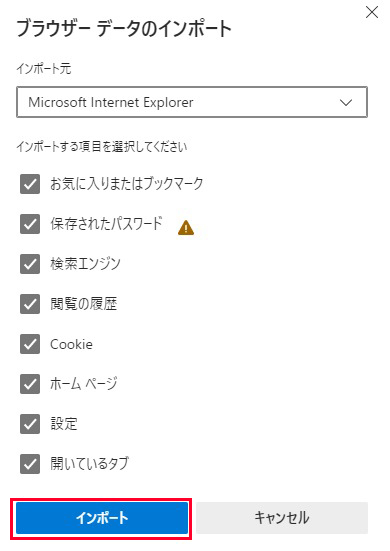
Task: Click the キャンセル button
Action: (282, 518)
